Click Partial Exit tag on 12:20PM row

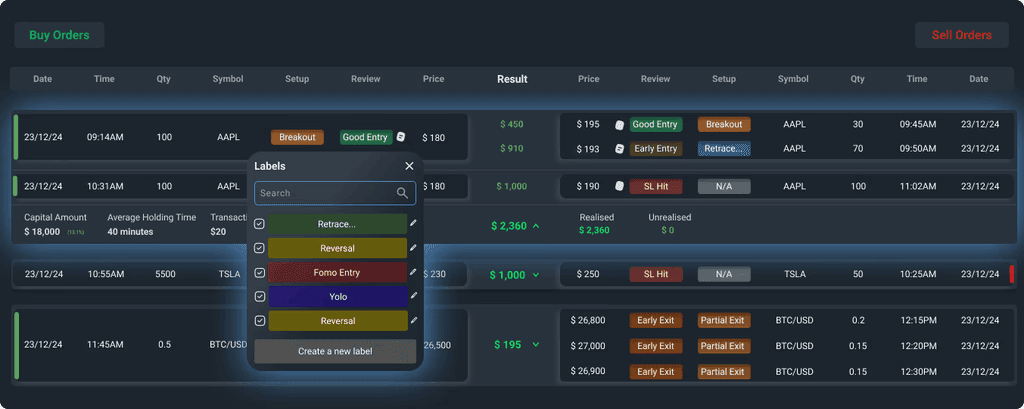pyautogui.click(x=724, y=346)
